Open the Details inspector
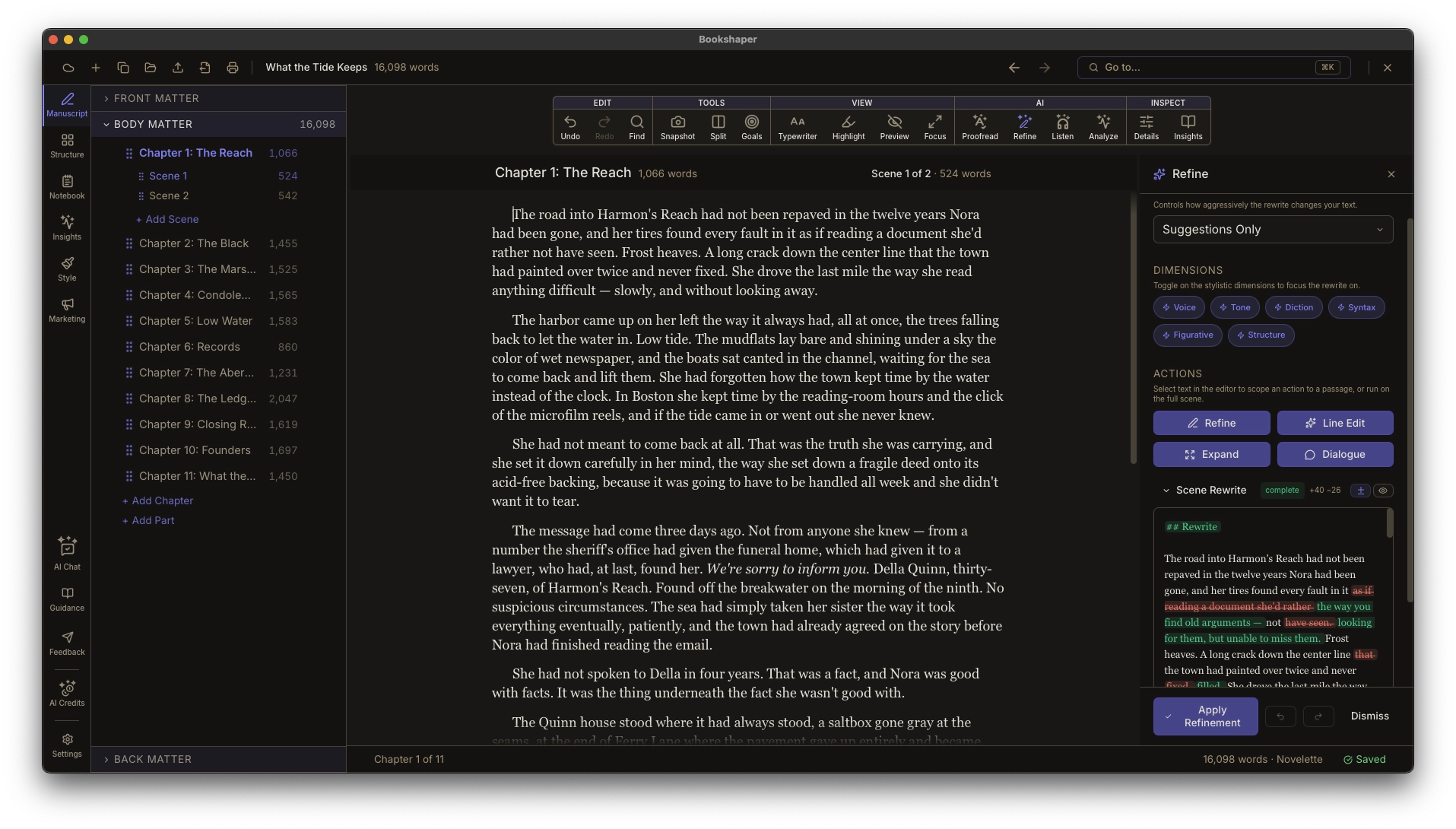The image size is (1456, 829). (x=1146, y=127)
